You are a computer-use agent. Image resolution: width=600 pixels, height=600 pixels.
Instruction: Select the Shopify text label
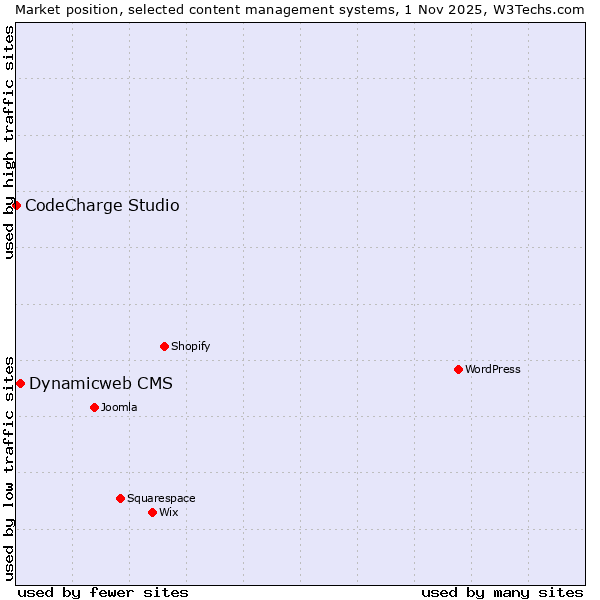coord(190,347)
